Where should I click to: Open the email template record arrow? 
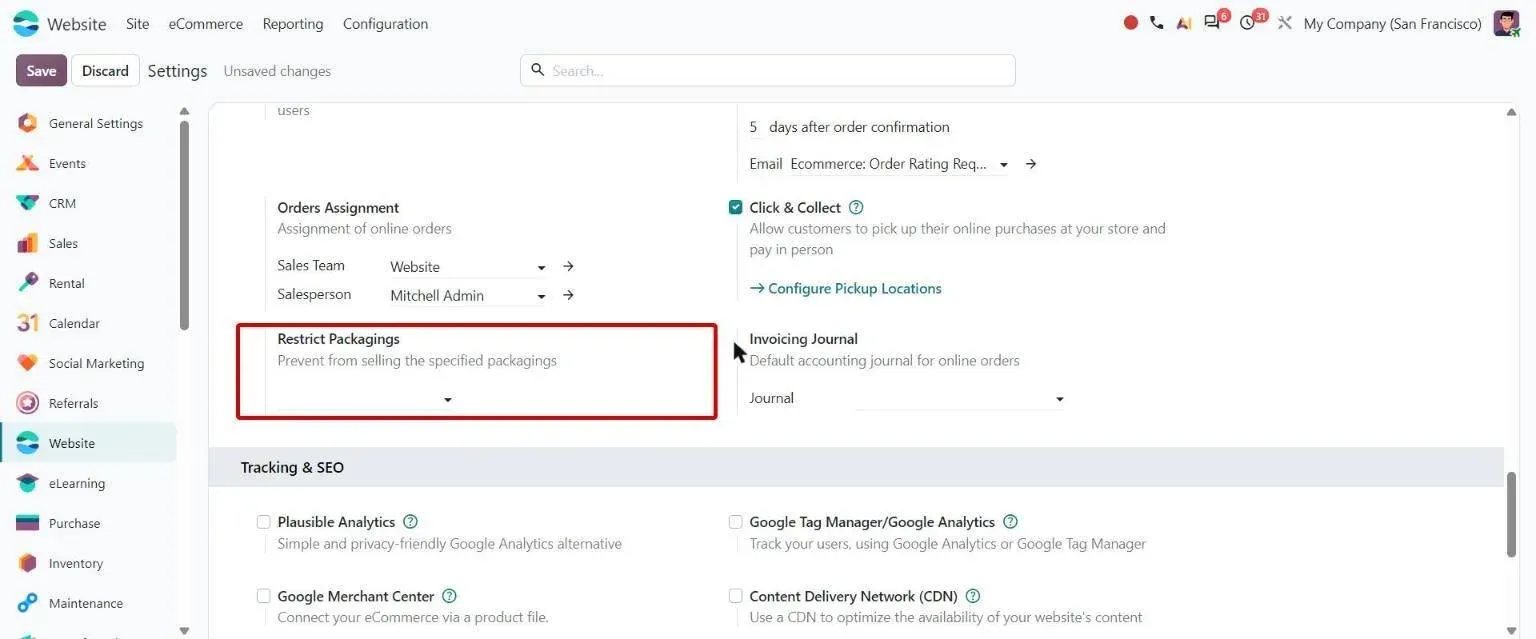pos(1030,164)
